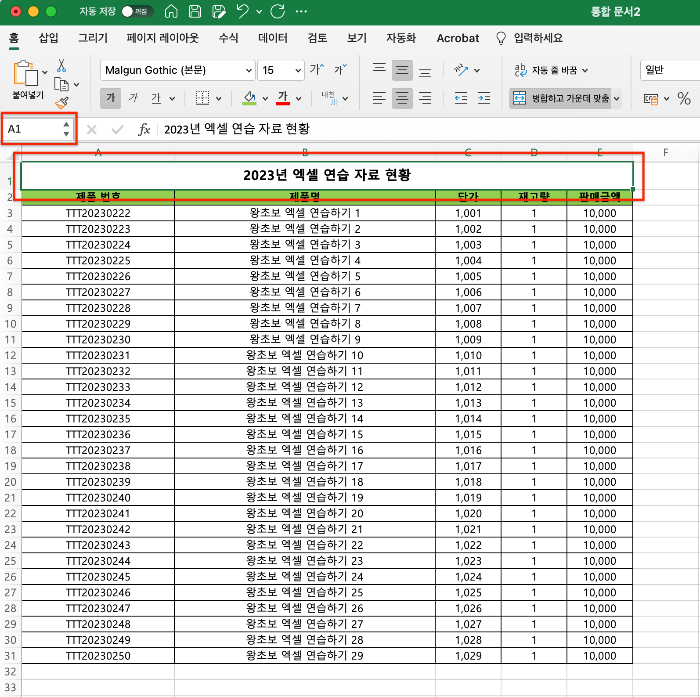Click the text orientation icon
This screenshot has height=697, width=700.
(461, 70)
